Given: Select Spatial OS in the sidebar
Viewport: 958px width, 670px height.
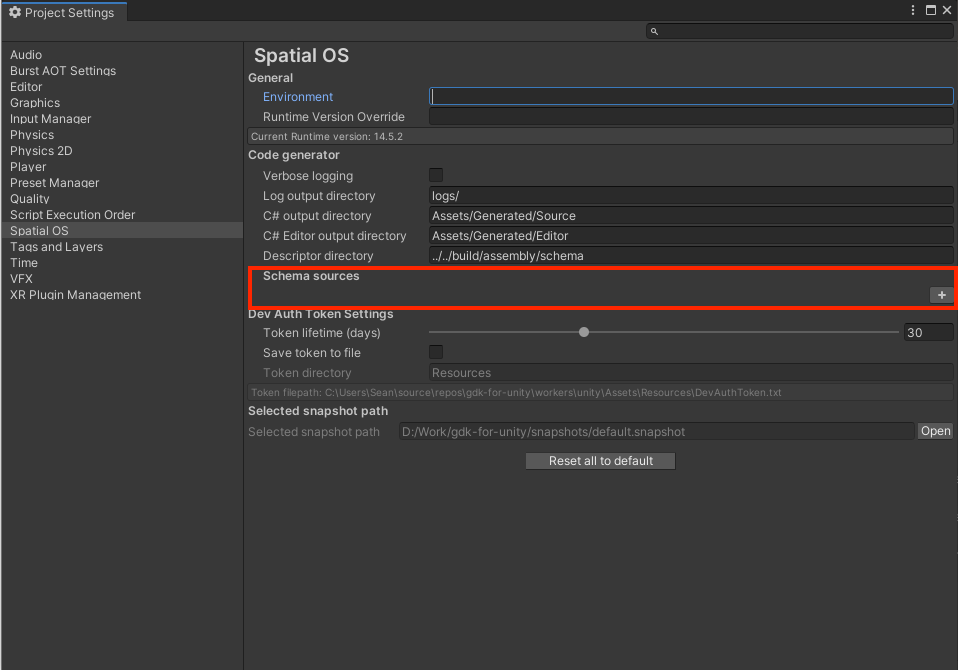Looking at the screenshot, I should click(x=122, y=230).
